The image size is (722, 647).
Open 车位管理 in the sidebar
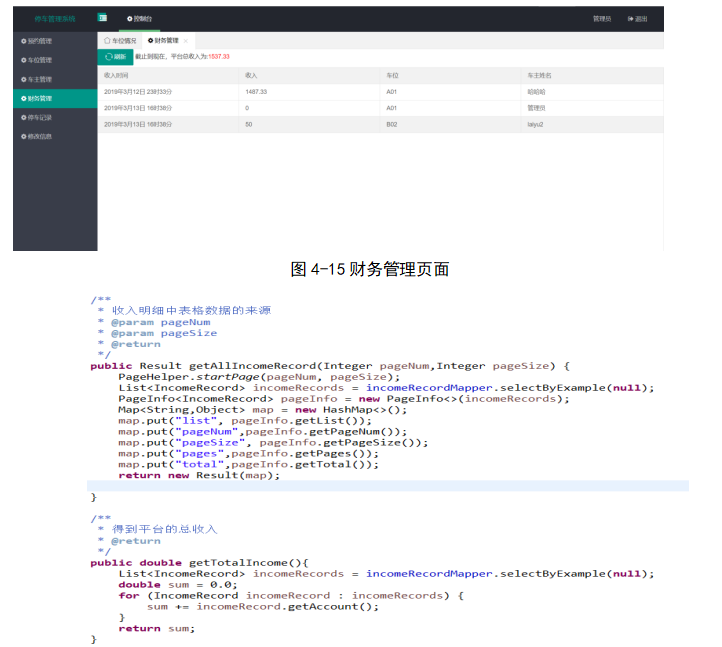point(55,60)
